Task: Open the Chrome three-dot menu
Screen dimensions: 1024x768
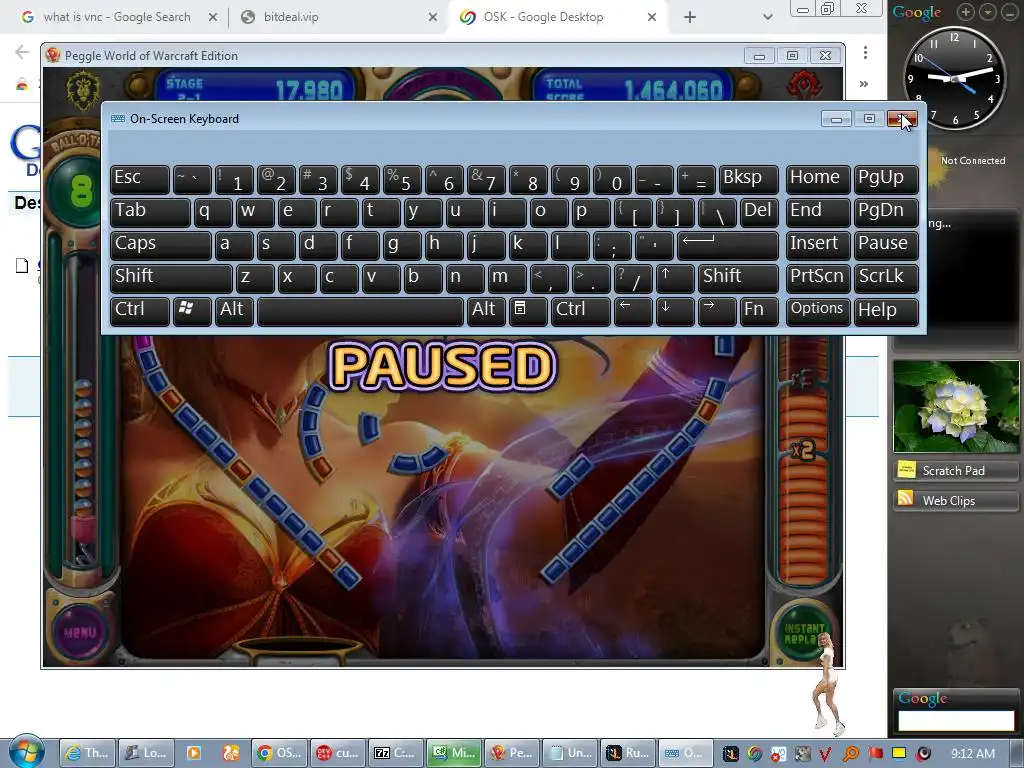Action: pos(865,52)
